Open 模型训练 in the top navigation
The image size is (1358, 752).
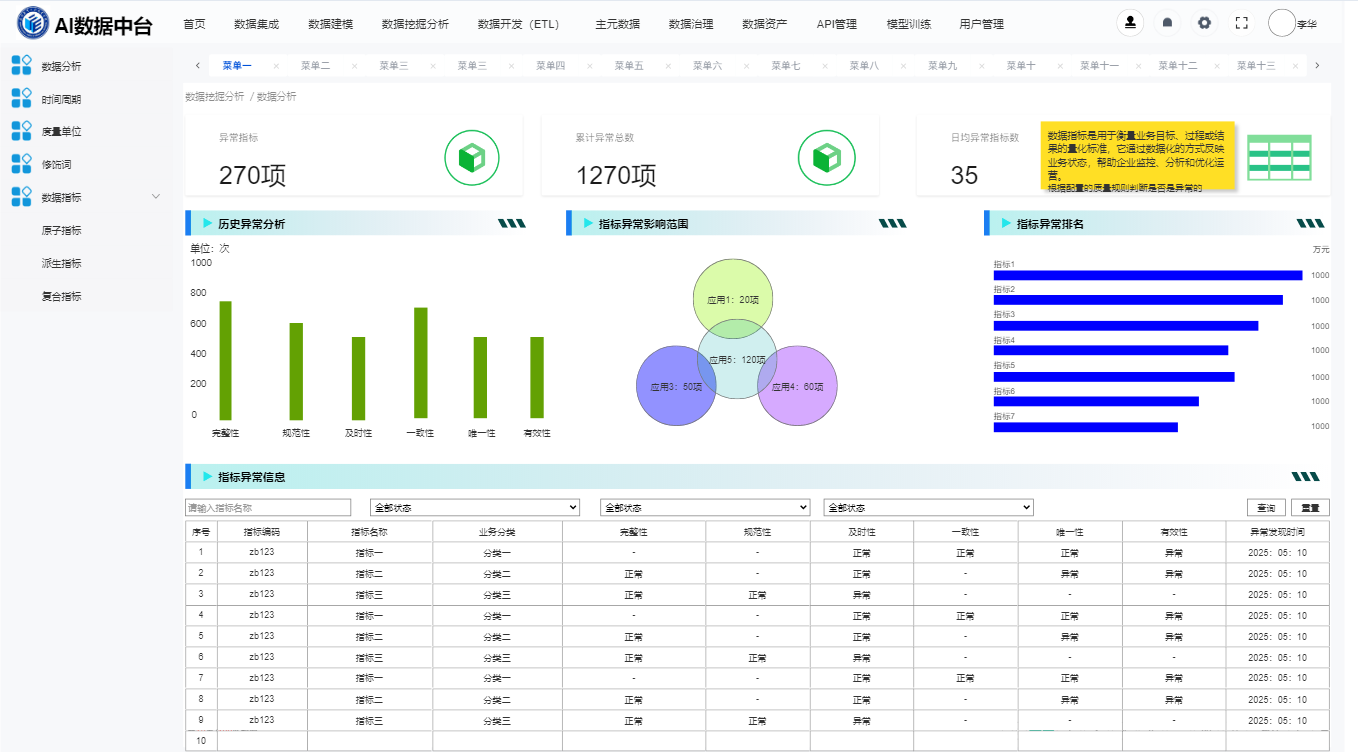[x=909, y=24]
